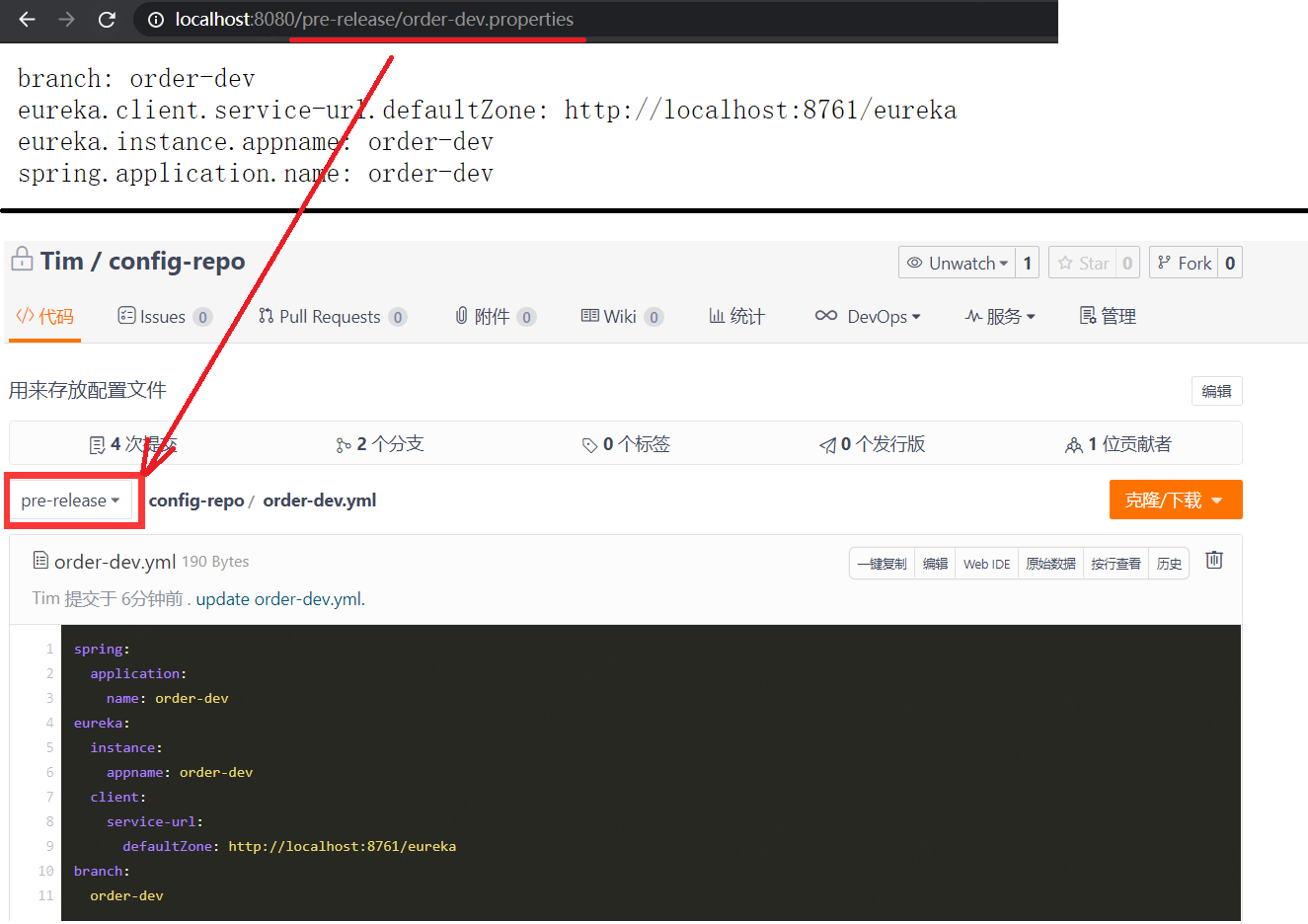This screenshot has width=1308, height=924.
Task: Reload the page with the refresh icon
Action: [x=107, y=20]
